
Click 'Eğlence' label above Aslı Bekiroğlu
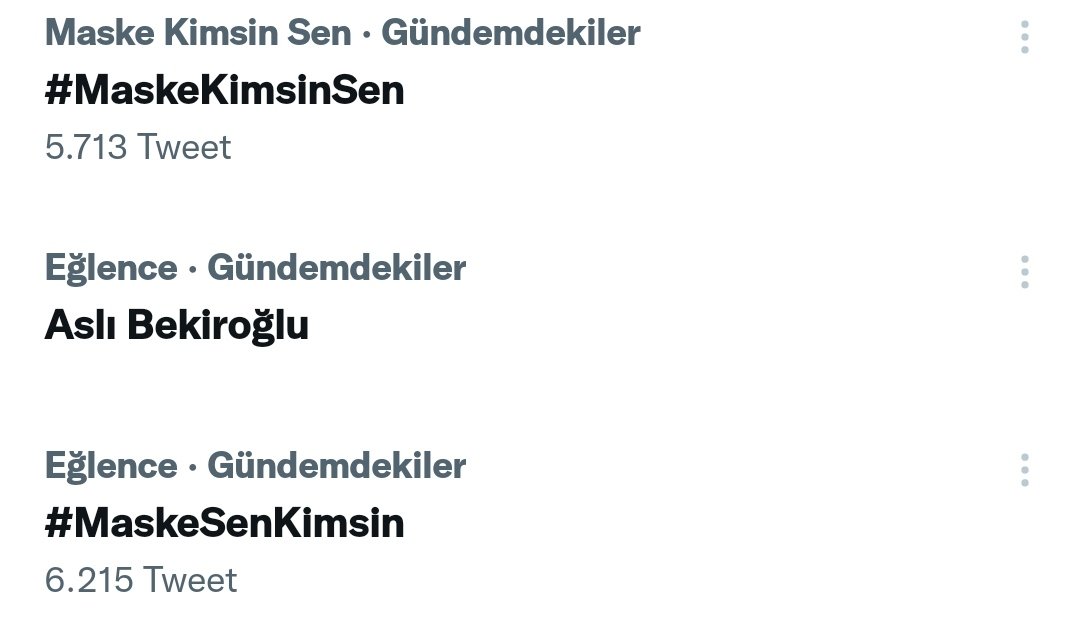coord(110,268)
